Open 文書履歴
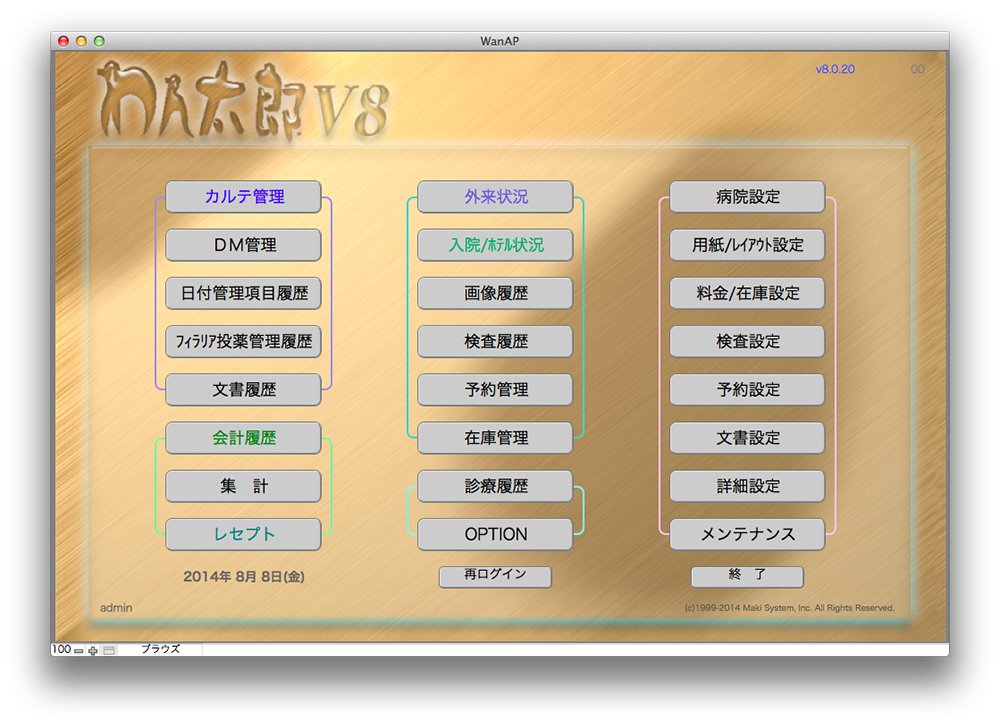1000x727 pixels. [x=243, y=390]
